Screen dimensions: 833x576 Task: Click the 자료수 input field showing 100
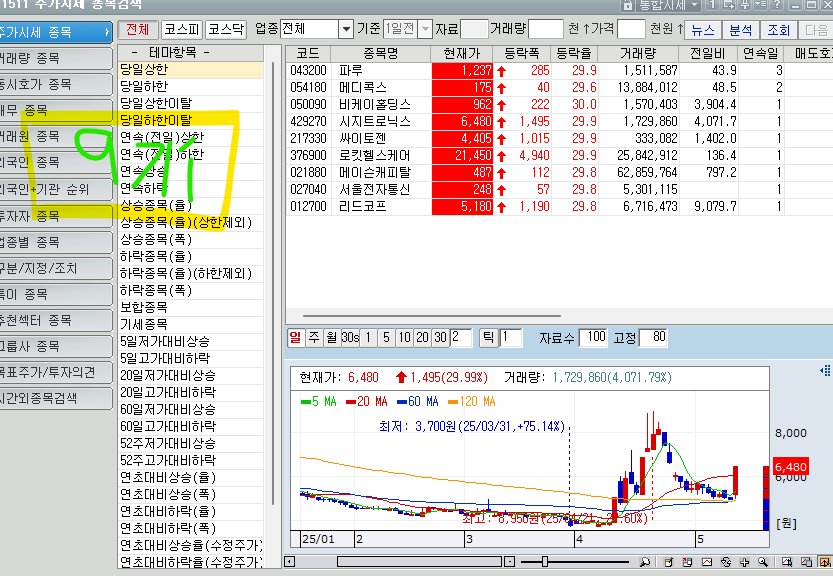point(593,337)
